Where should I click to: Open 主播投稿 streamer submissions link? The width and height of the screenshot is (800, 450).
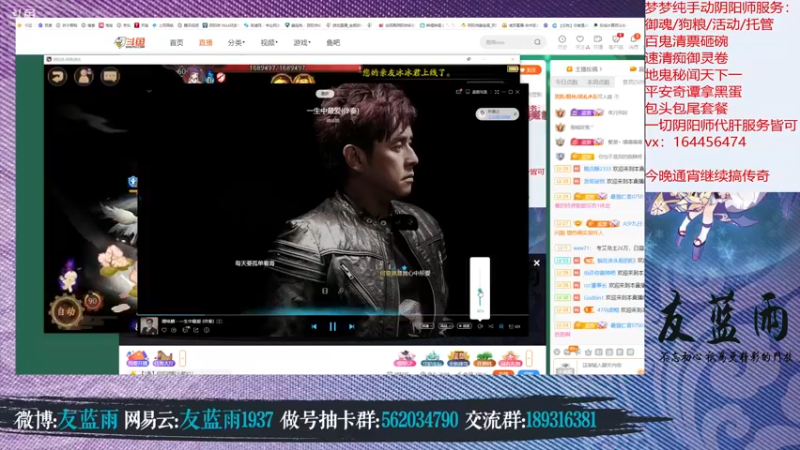tap(587, 69)
